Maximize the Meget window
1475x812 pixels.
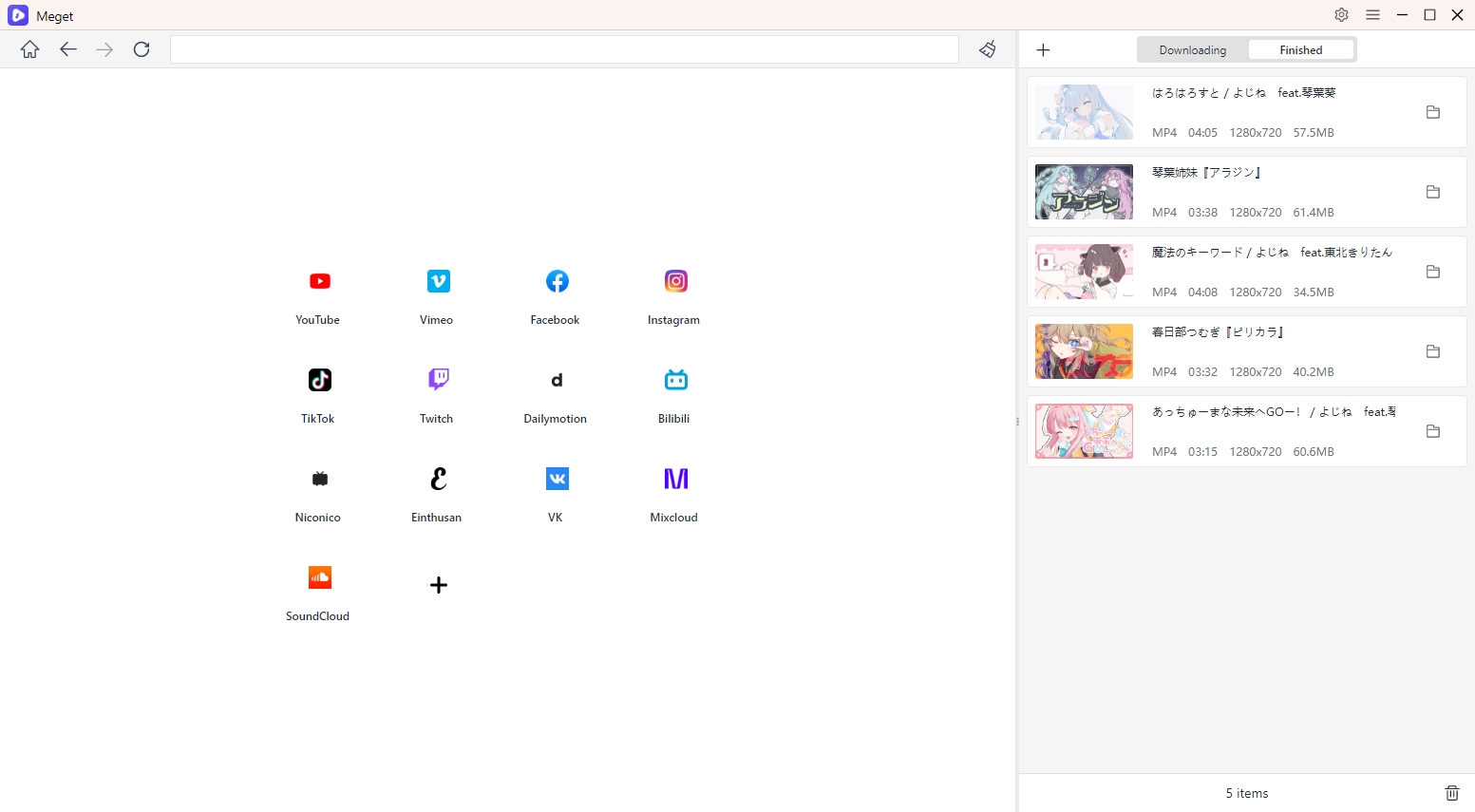[1429, 15]
